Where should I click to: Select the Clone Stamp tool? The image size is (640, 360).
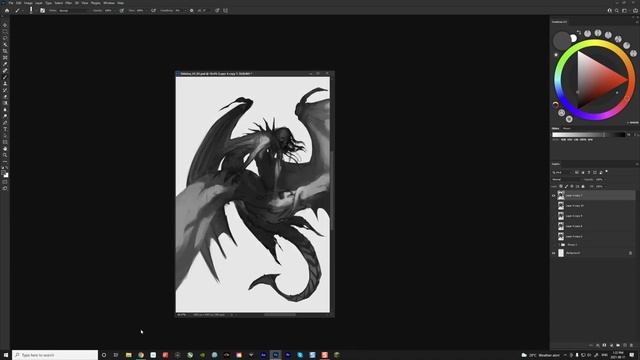5,84
